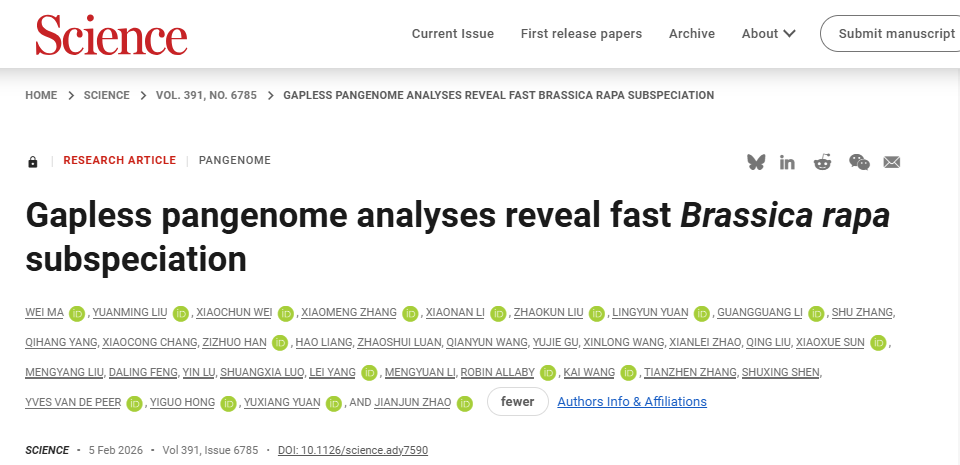Screen dimensions: 960x465
Task: Open Vol. 391, No. 6785 breadcrumb
Action: (206, 96)
